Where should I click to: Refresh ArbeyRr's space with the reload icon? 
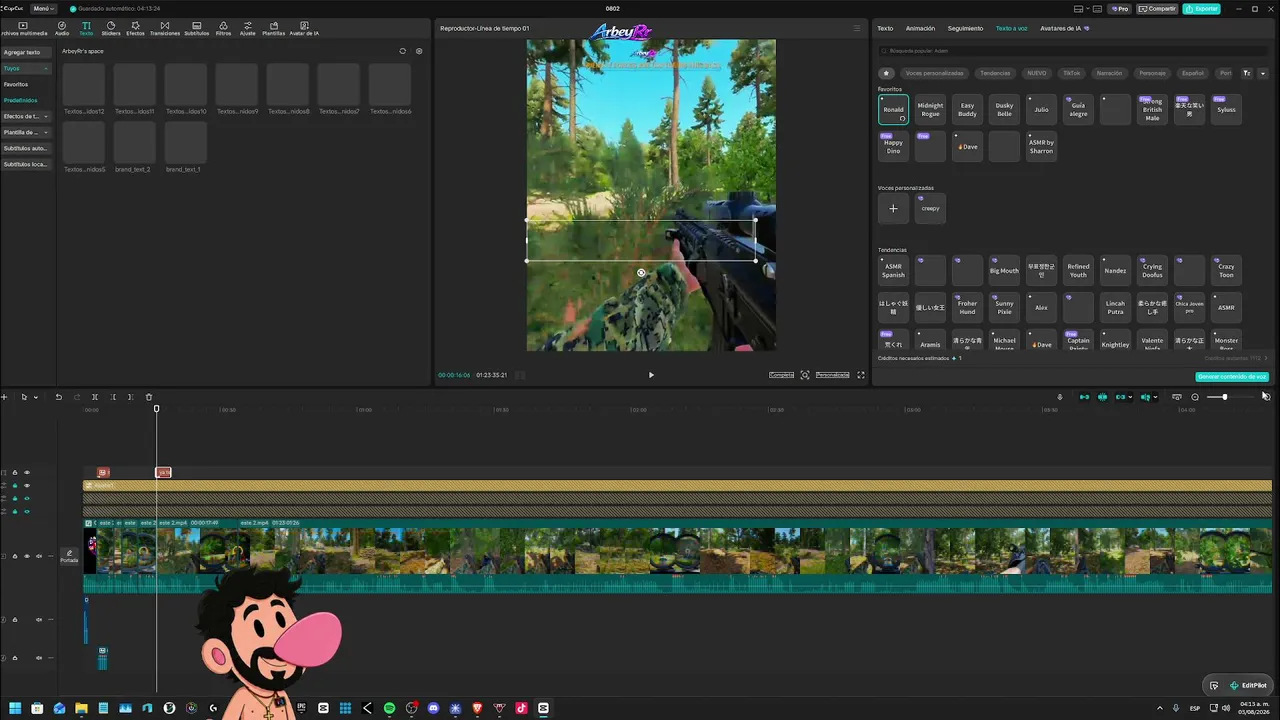tap(403, 51)
